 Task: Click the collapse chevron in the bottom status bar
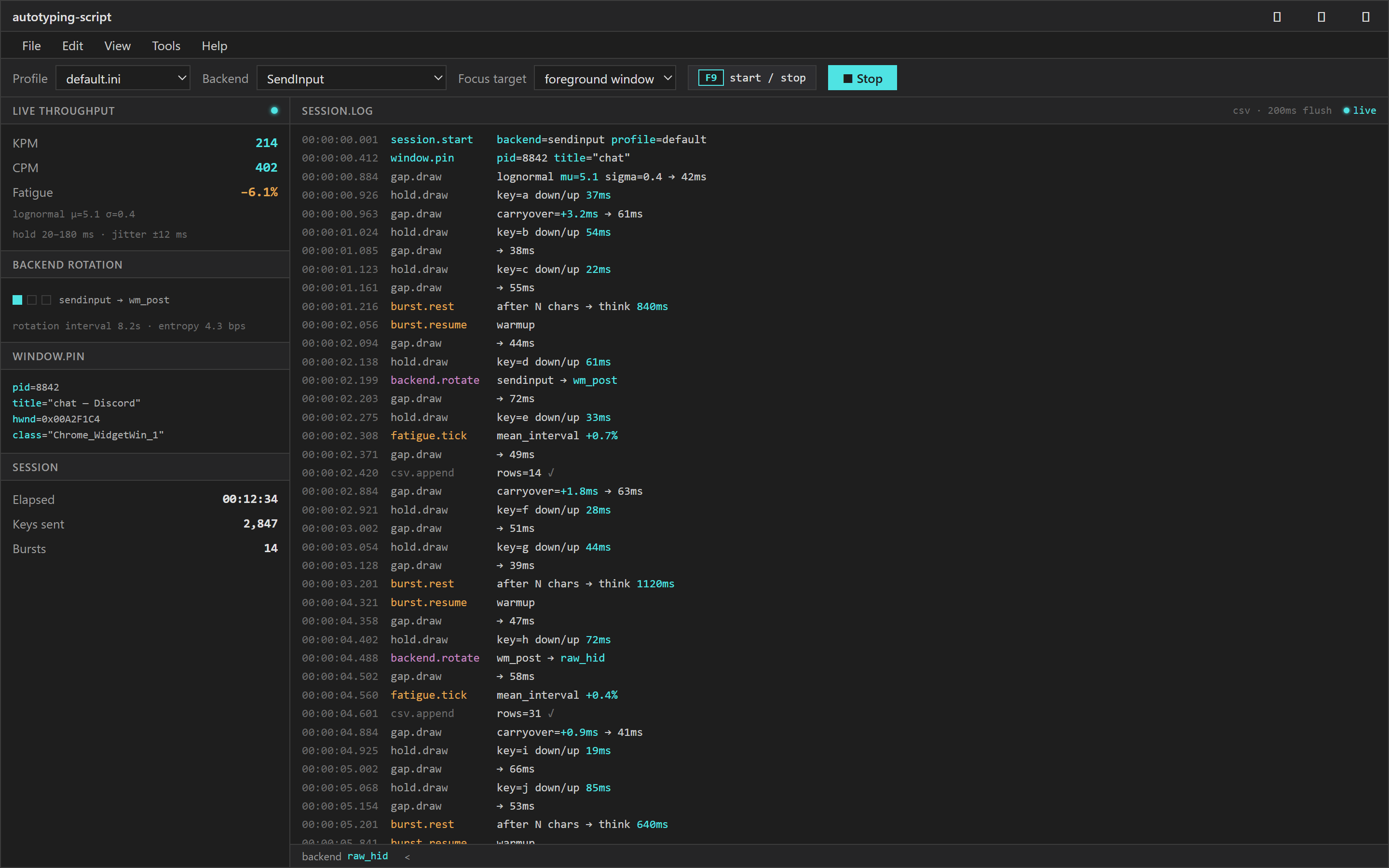click(407, 856)
